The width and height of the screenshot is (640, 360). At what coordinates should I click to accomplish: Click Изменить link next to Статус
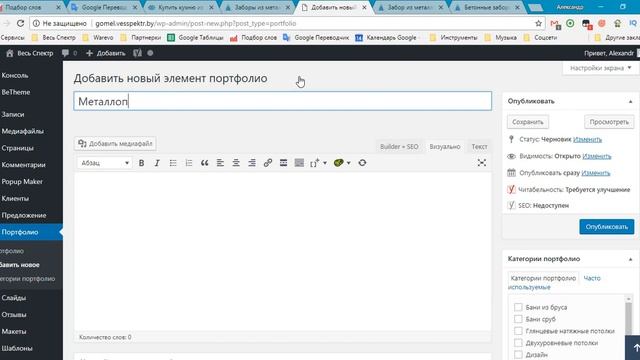coord(587,139)
